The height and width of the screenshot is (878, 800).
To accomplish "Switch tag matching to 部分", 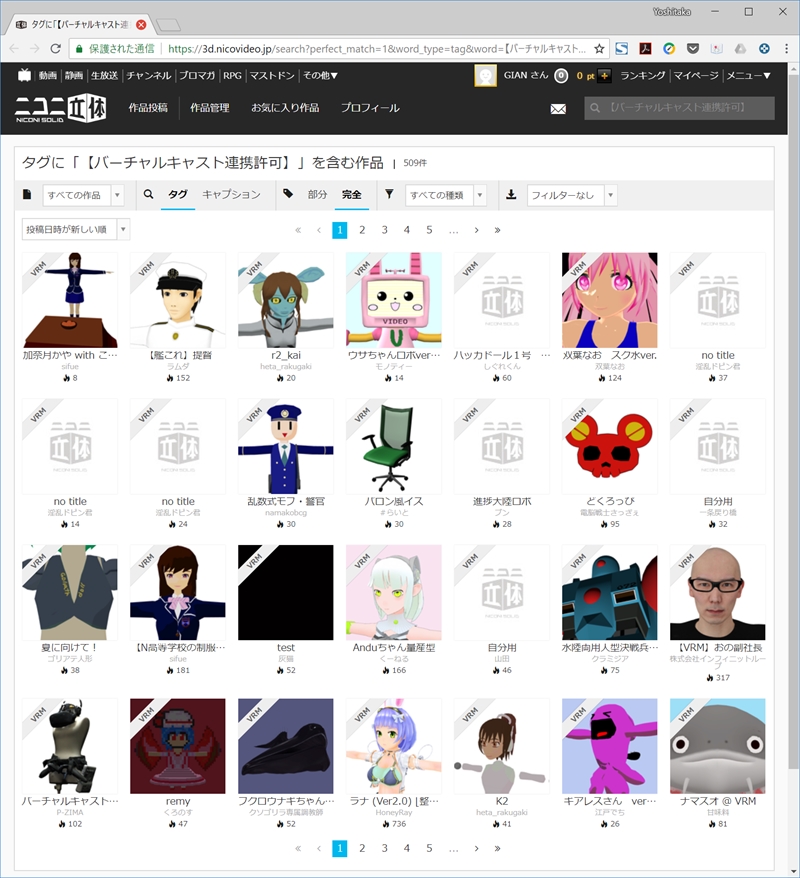I will pos(317,194).
